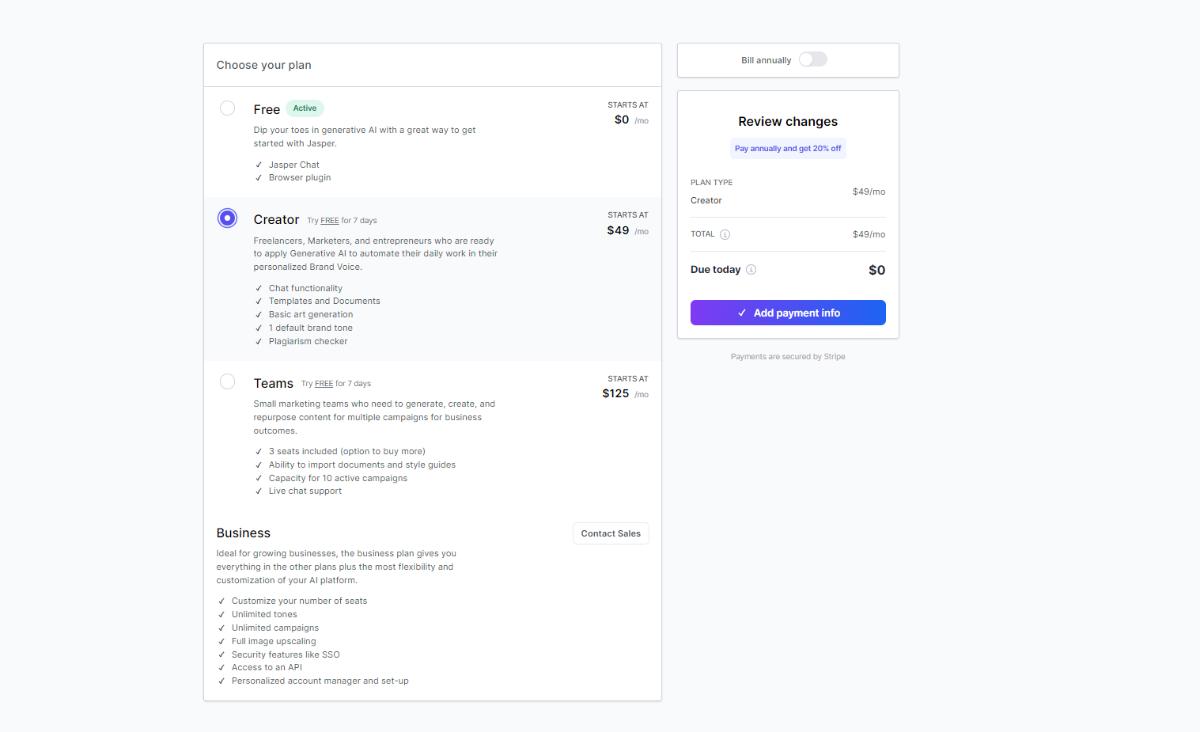1200x732 pixels.
Task: Click the Add payment info button
Action: point(788,313)
